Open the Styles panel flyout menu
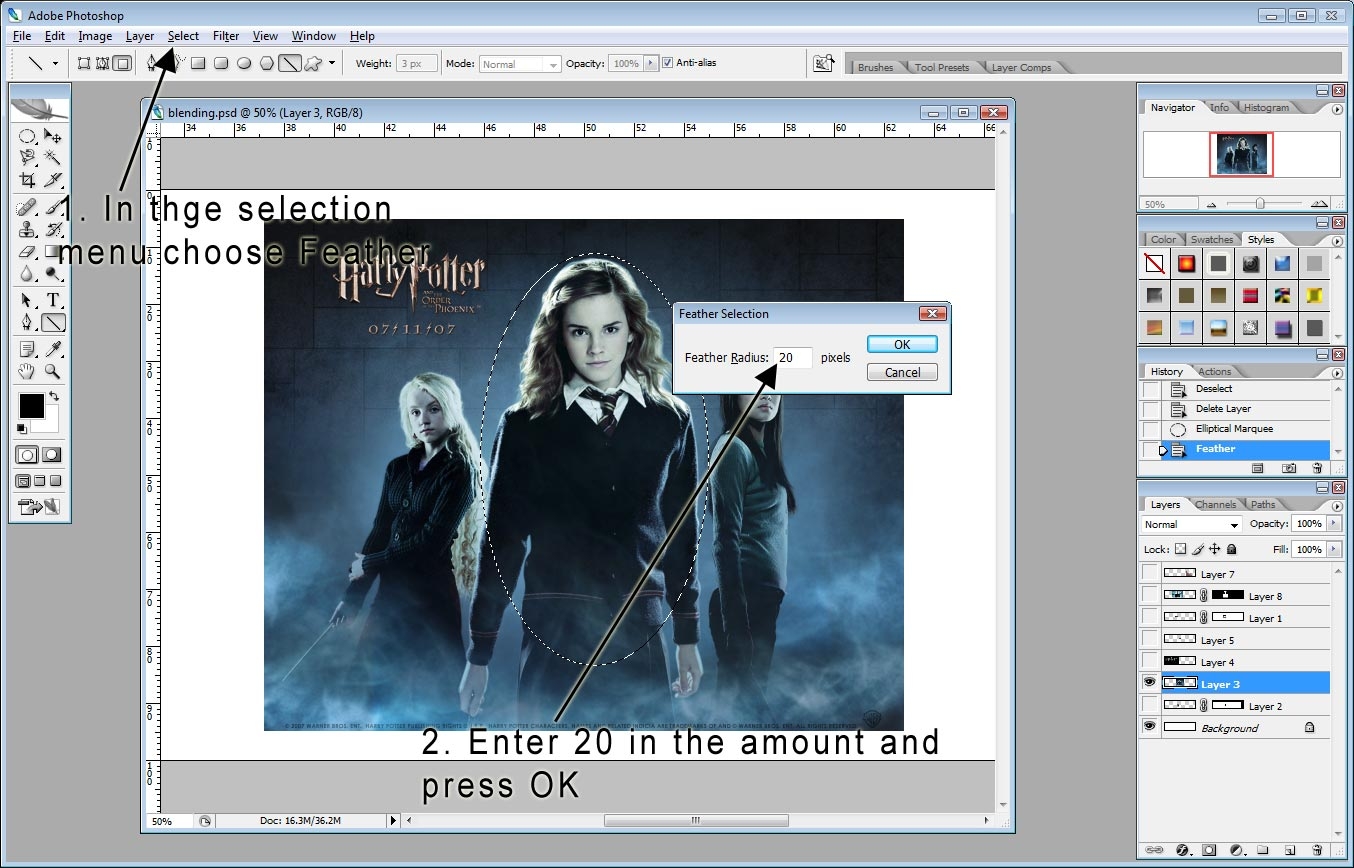Image resolution: width=1354 pixels, height=868 pixels. click(1337, 241)
